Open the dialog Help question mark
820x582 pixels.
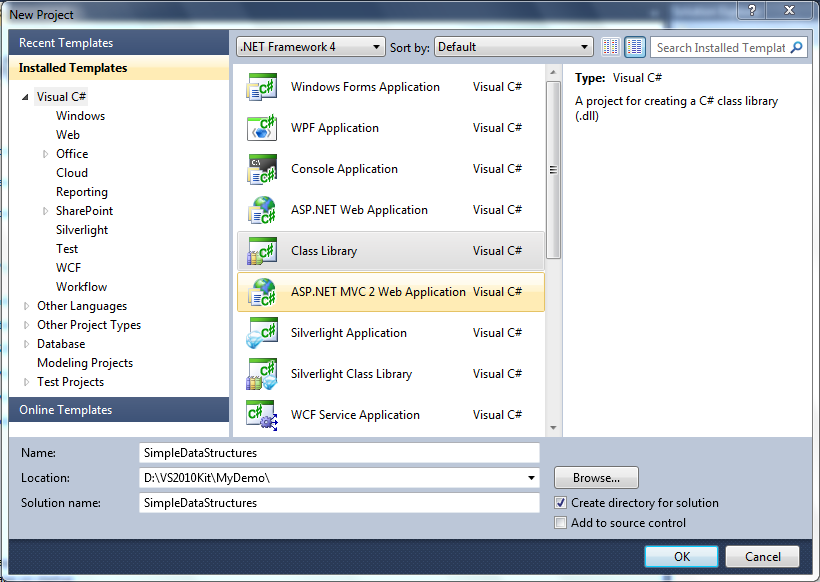point(751,10)
